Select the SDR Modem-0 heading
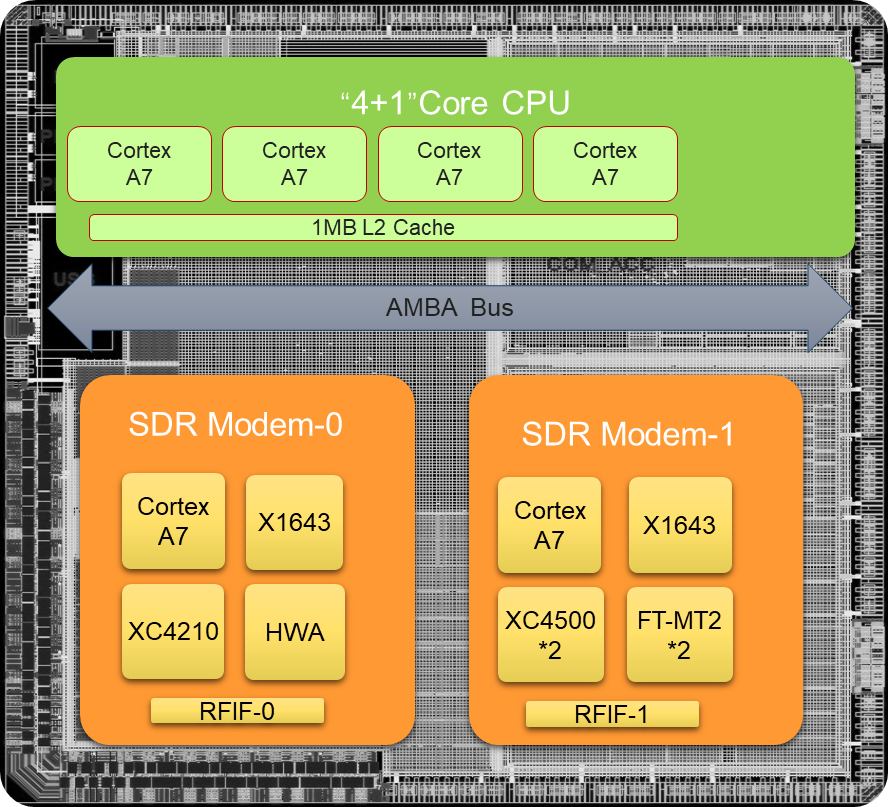This screenshot has height=807, width=888. pos(235,425)
